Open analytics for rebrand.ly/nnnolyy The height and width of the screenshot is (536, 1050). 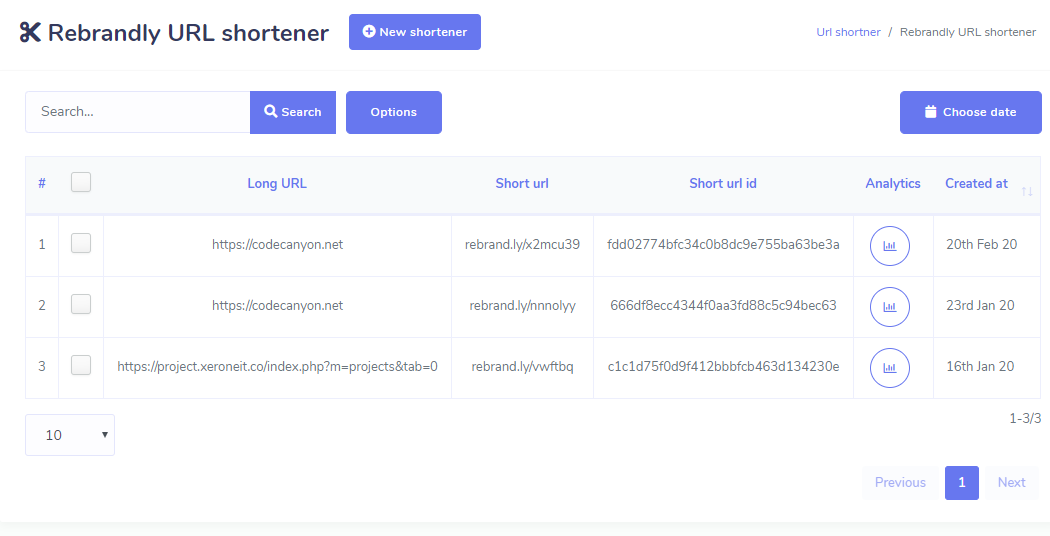(x=889, y=307)
